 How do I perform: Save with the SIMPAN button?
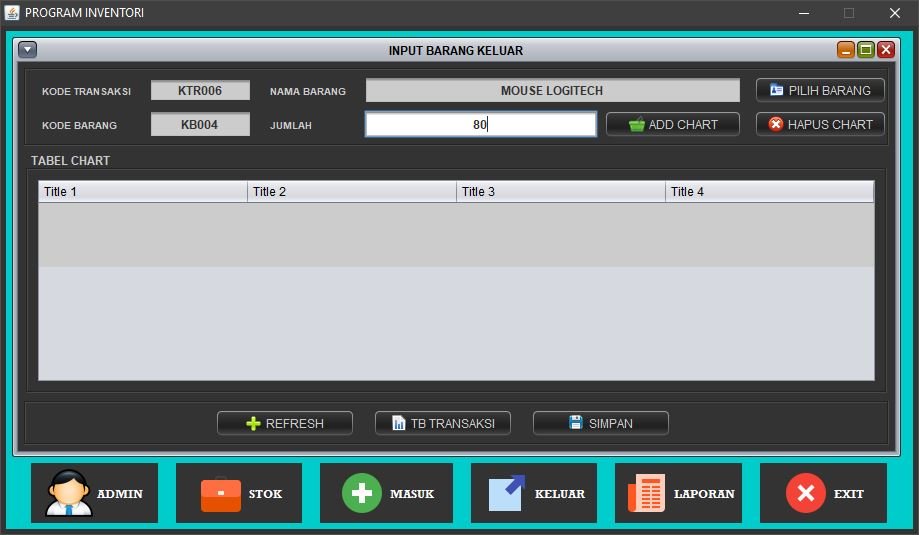(x=600, y=423)
